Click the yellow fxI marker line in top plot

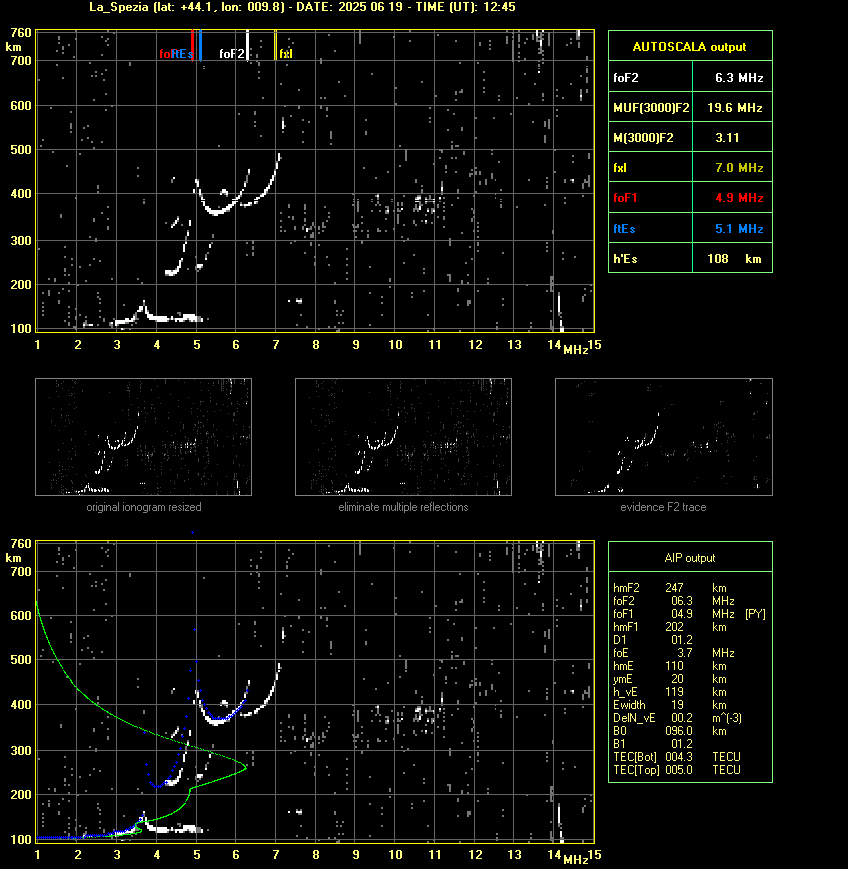pos(275,44)
